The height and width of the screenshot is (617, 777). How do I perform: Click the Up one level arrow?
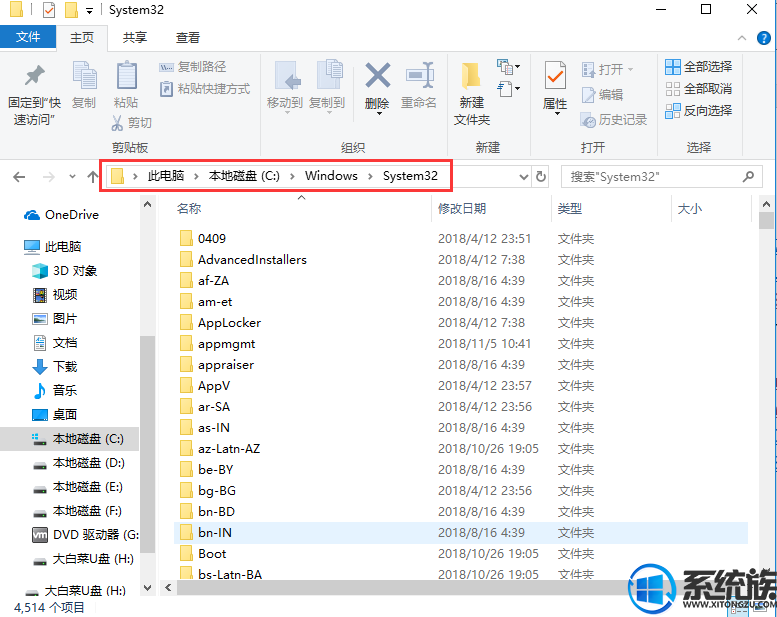(92, 176)
